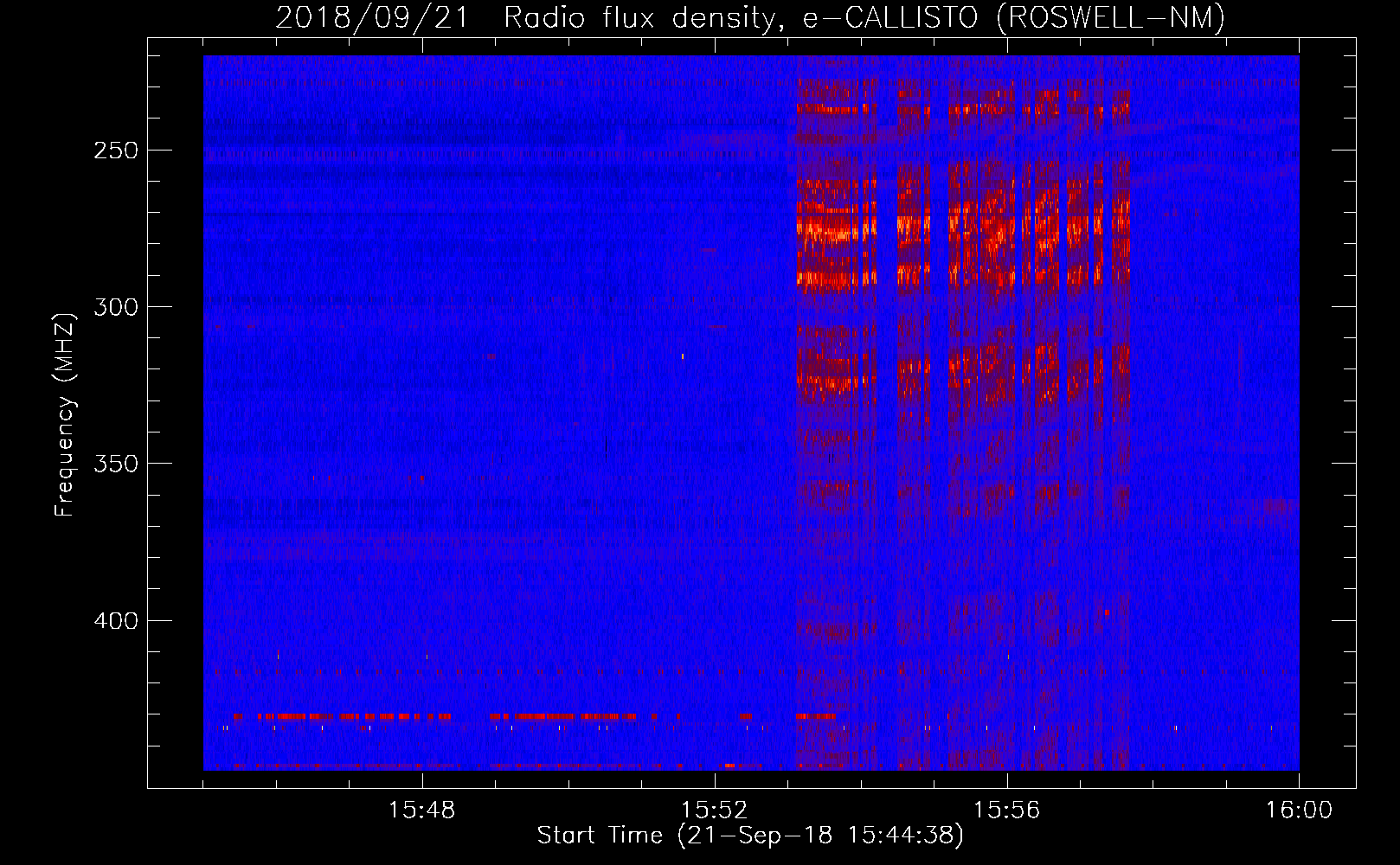Screen dimensions: 1400x865
Task: Click the 16:00 time tick label
Action: point(1299,811)
